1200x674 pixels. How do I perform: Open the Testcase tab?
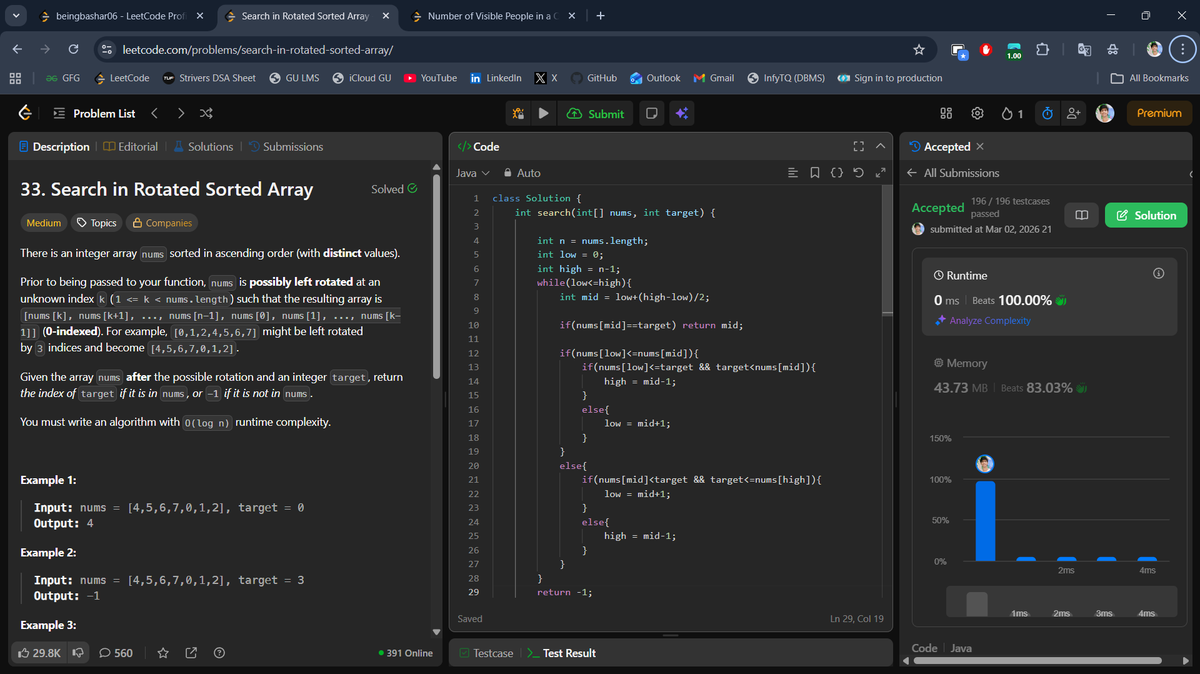pyautogui.click(x=486, y=653)
